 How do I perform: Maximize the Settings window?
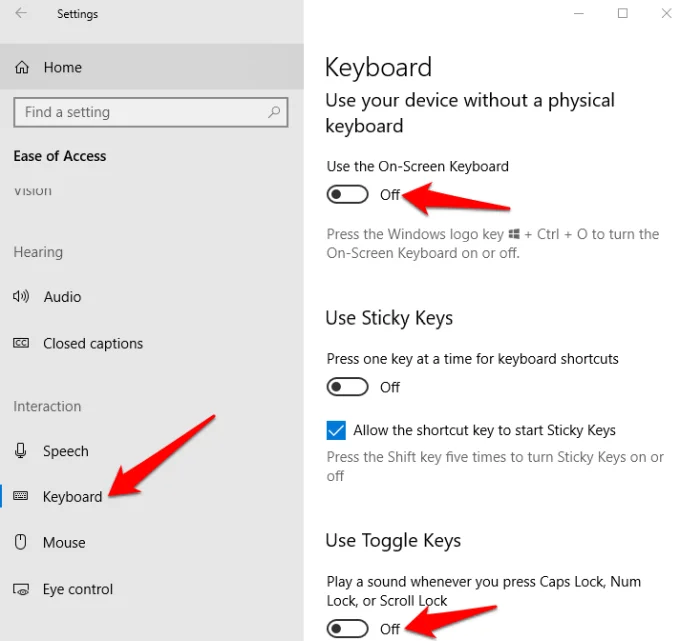coord(623,14)
